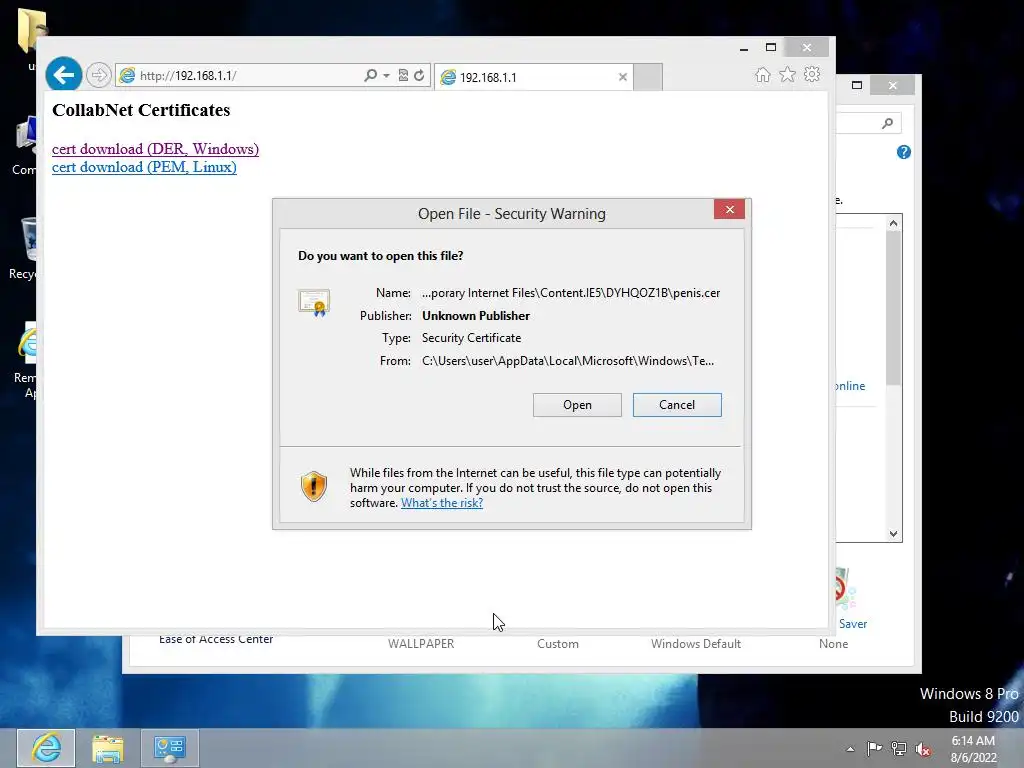
Task: Follow the cert download (DER, Windows) link
Action: (x=155, y=149)
